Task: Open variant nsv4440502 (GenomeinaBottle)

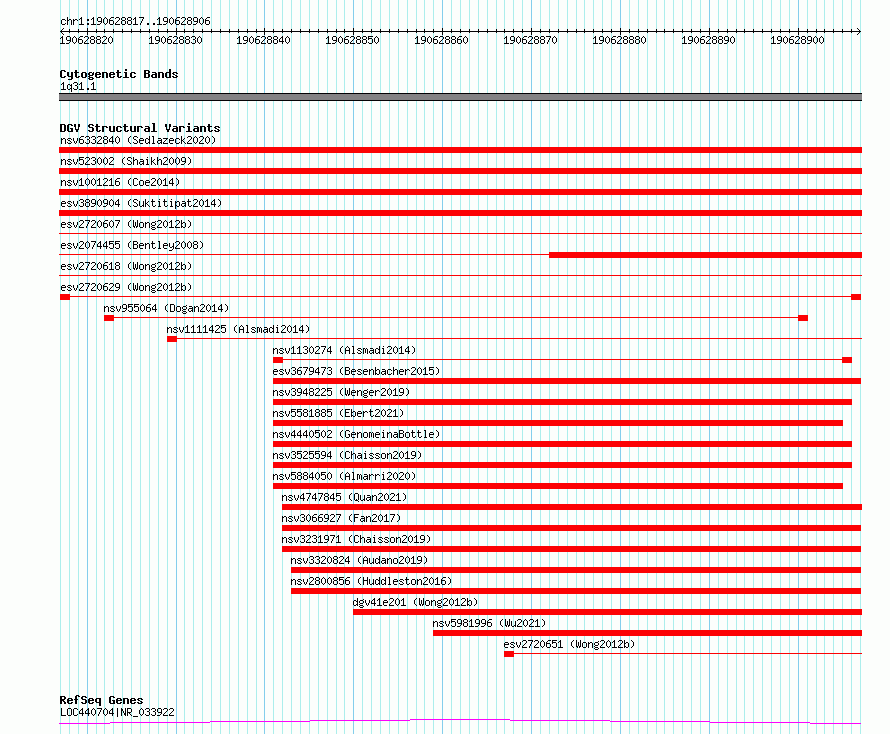Action: (356, 434)
